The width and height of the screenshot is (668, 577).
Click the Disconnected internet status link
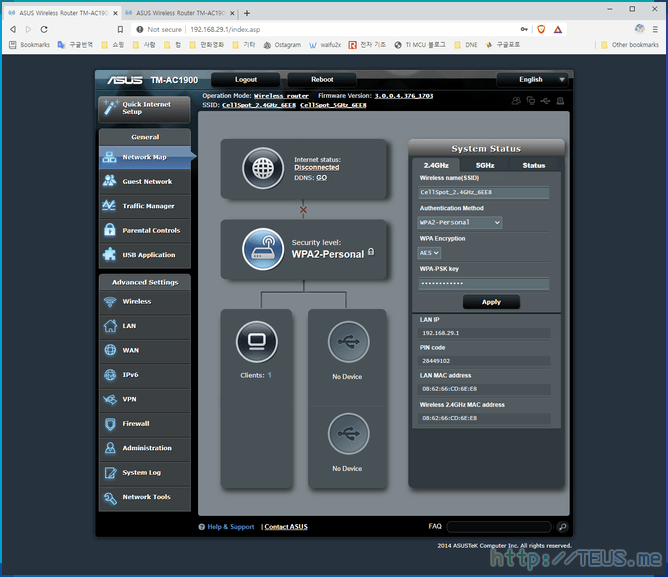[x=317, y=167]
